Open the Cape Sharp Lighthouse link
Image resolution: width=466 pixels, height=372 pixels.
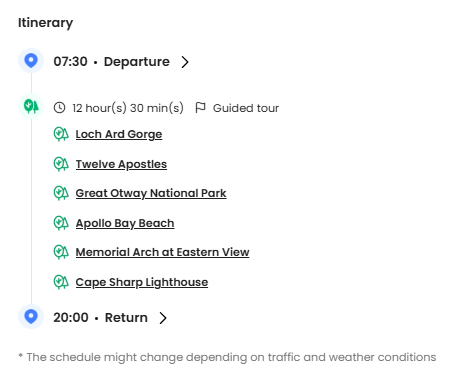tap(142, 282)
